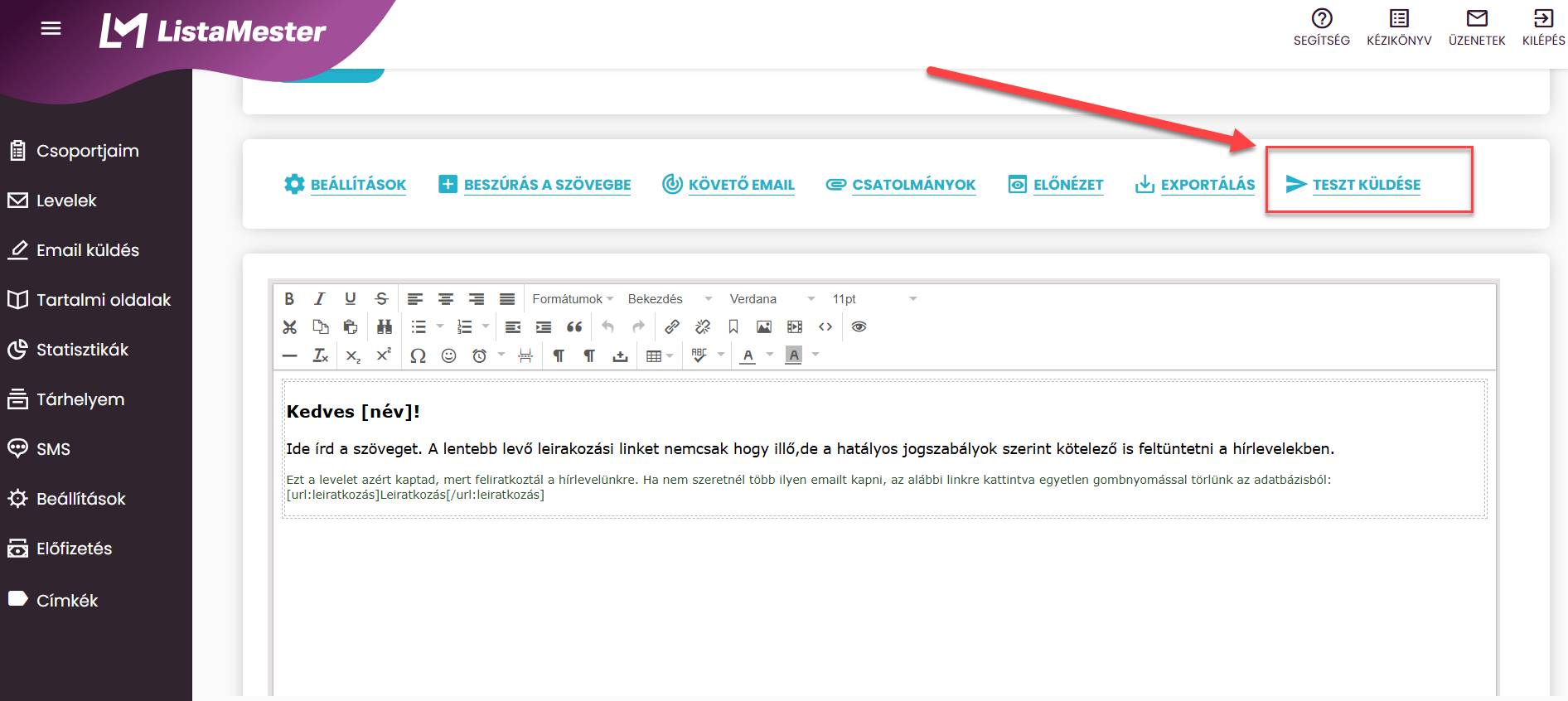Screen dimensions: 1568x701
Task: Expand the Verdana font dropdown
Action: (772, 299)
